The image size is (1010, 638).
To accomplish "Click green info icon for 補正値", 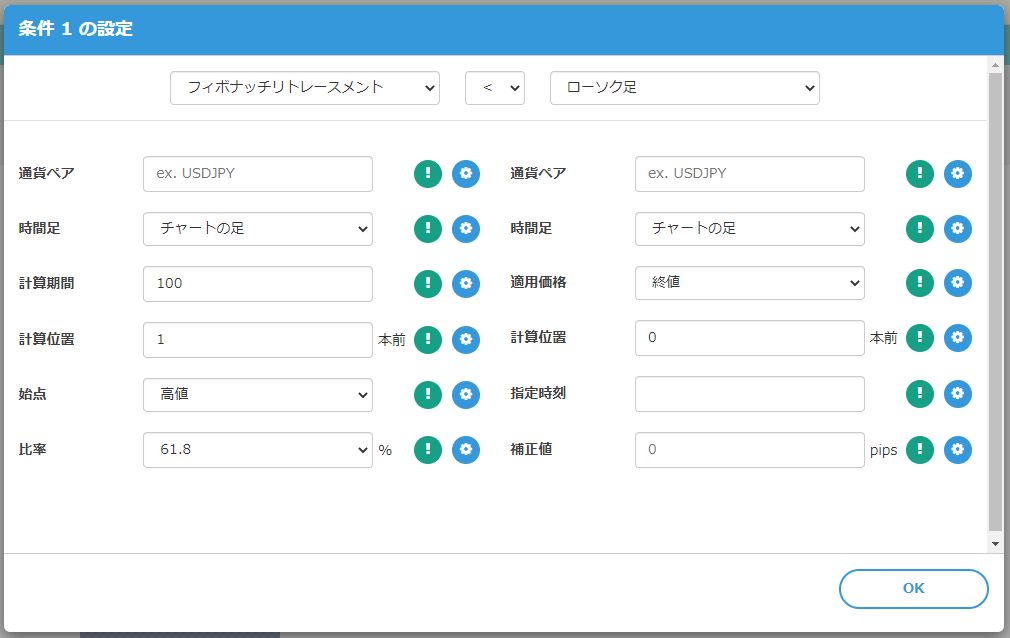I will (x=920, y=450).
